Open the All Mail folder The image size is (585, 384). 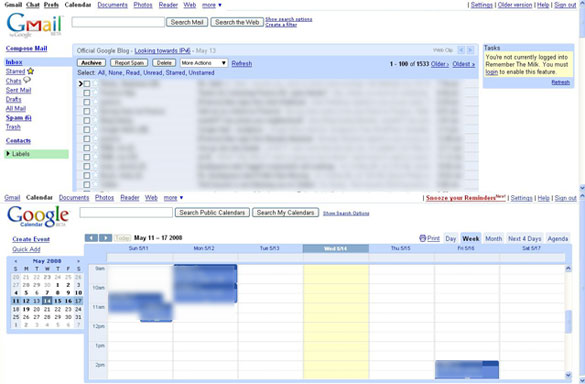pos(16,108)
